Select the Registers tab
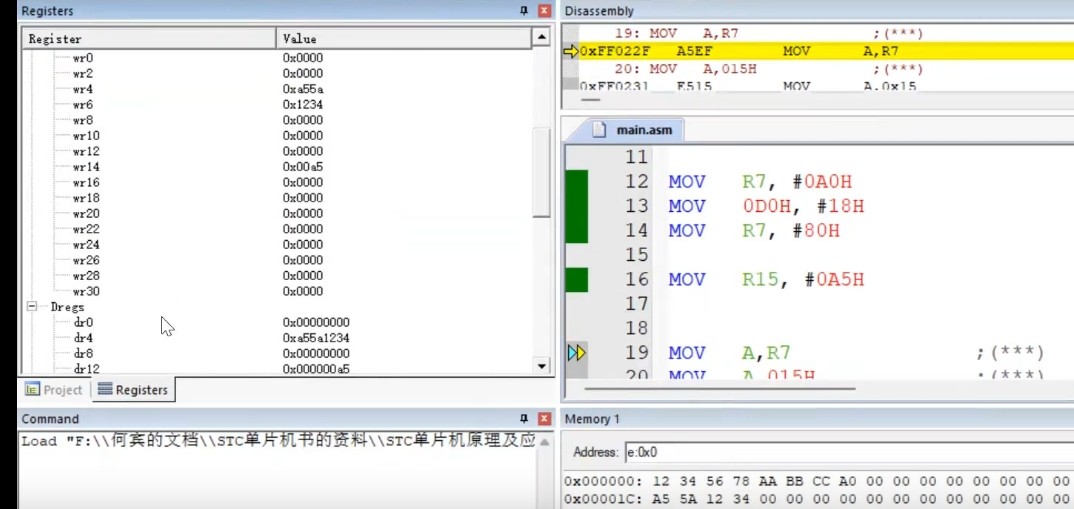Image resolution: width=1074 pixels, height=509 pixels. [133, 390]
